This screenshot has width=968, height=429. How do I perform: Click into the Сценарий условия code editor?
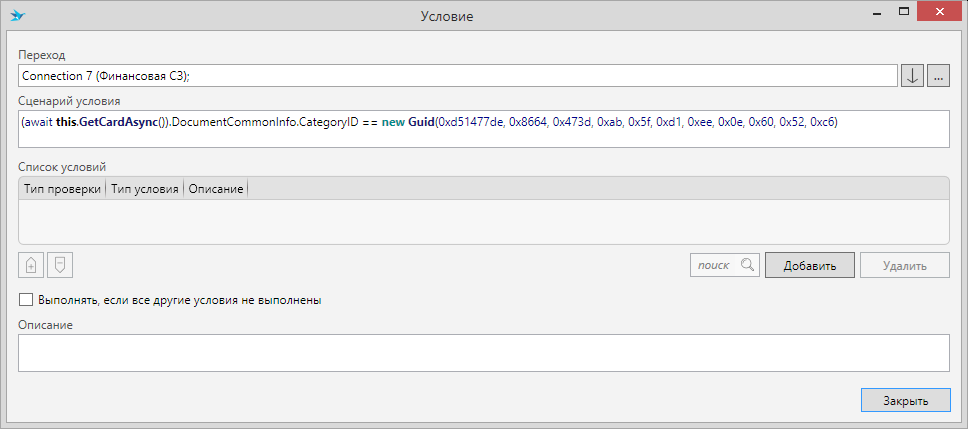tap(483, 128)
